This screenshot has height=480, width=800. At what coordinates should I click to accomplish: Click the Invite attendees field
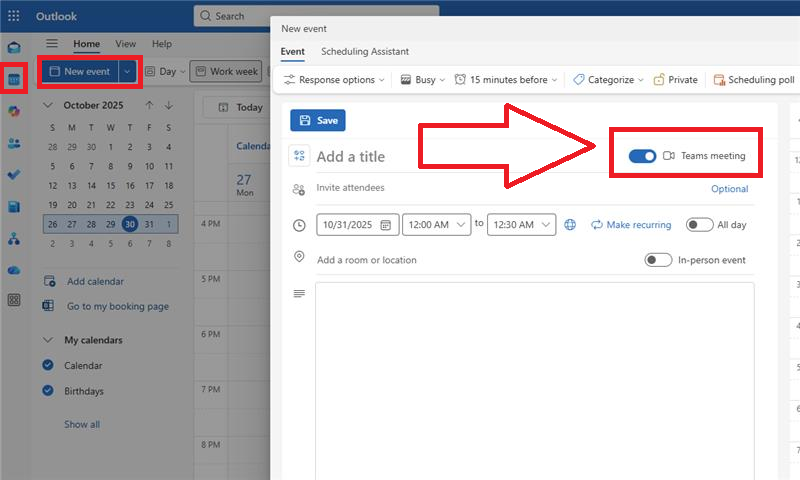point(510,188)
